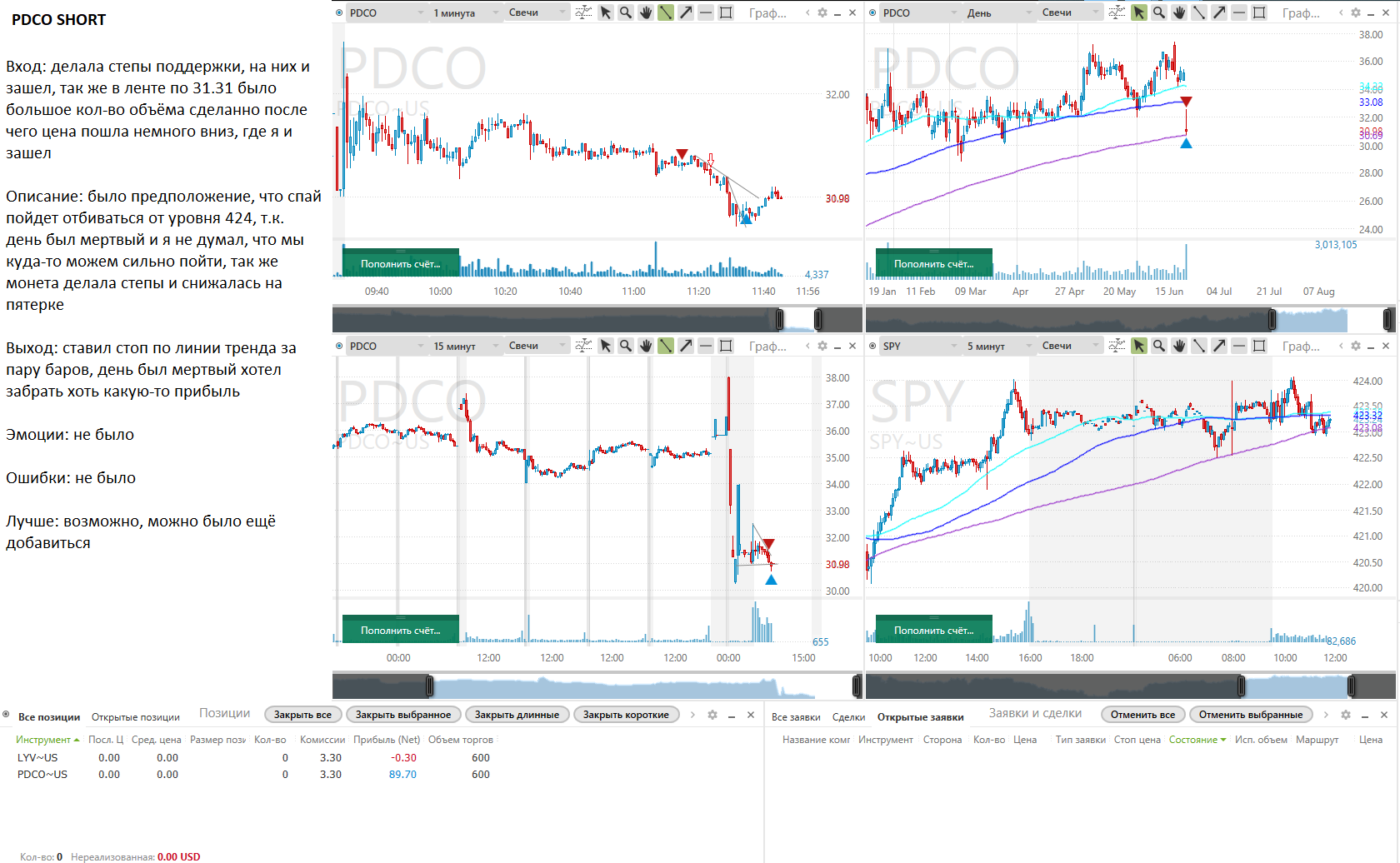Grab left range handle under PDCO daily chart

(x=1272, y=319)
